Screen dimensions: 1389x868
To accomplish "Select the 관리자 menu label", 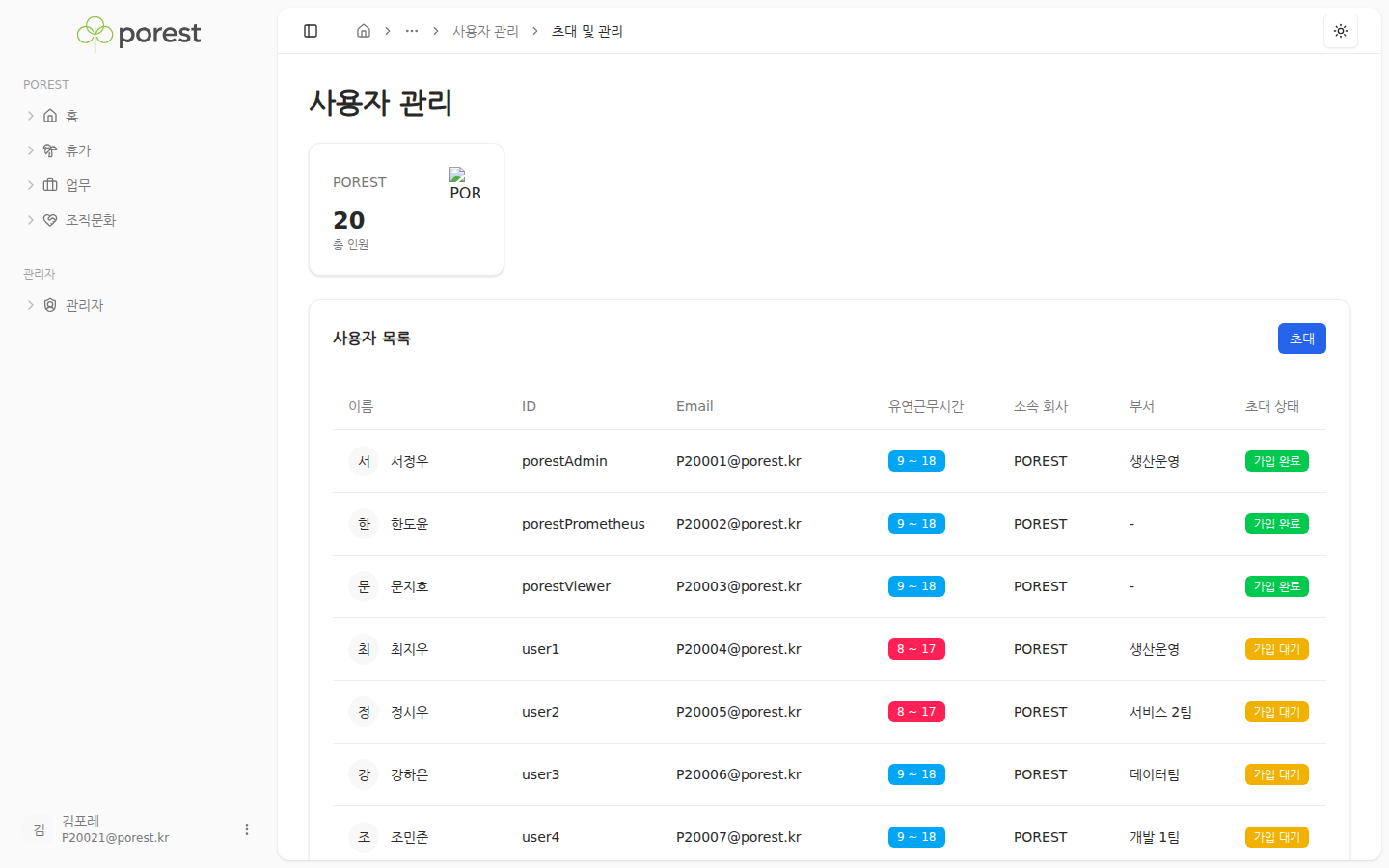I will point(84,305).
